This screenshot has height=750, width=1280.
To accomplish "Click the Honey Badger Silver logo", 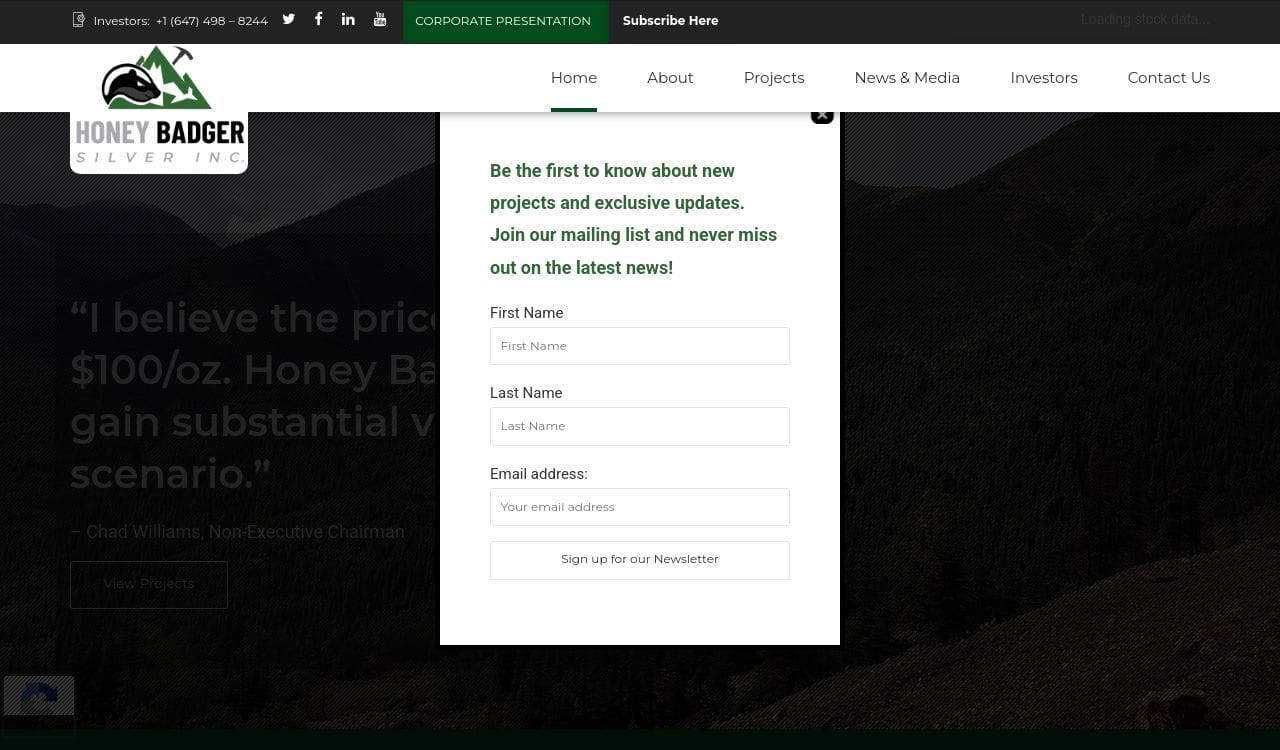I will (x=159, y=108).
